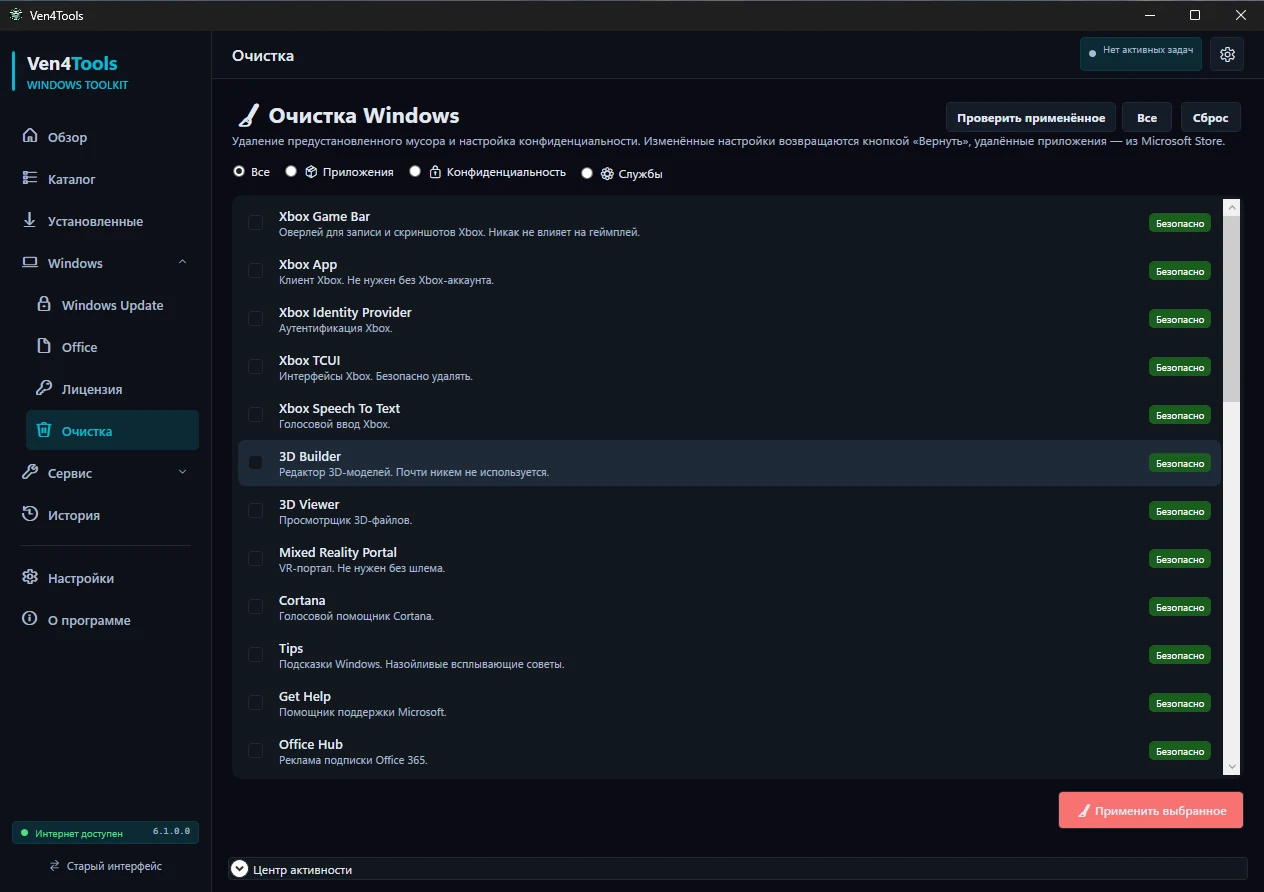
Task: Select the Приложения radio filter
Action: click(291, 171)
